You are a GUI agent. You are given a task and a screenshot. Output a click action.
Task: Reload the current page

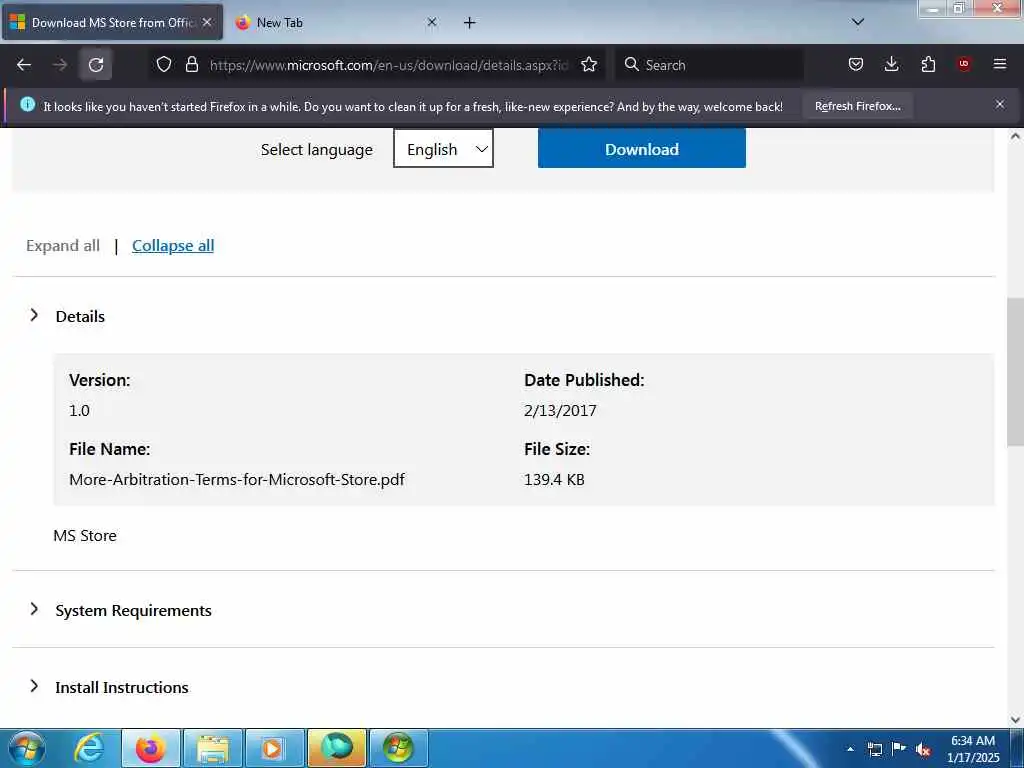pyautogui.click(x=96, y=65)
